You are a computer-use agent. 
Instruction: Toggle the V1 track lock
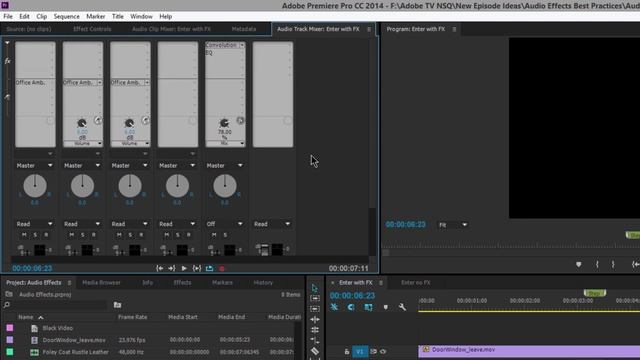(347, 351)
